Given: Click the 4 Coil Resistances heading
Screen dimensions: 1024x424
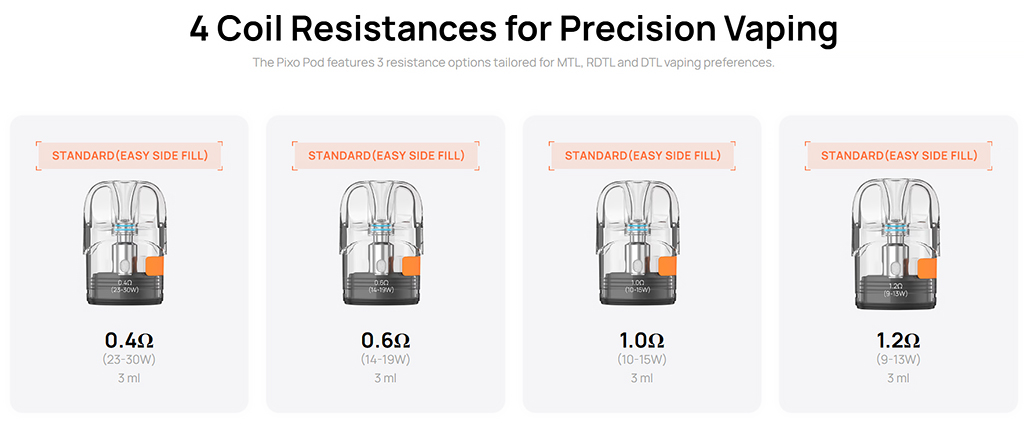Looking at the screenshot, I should (513, 28).
